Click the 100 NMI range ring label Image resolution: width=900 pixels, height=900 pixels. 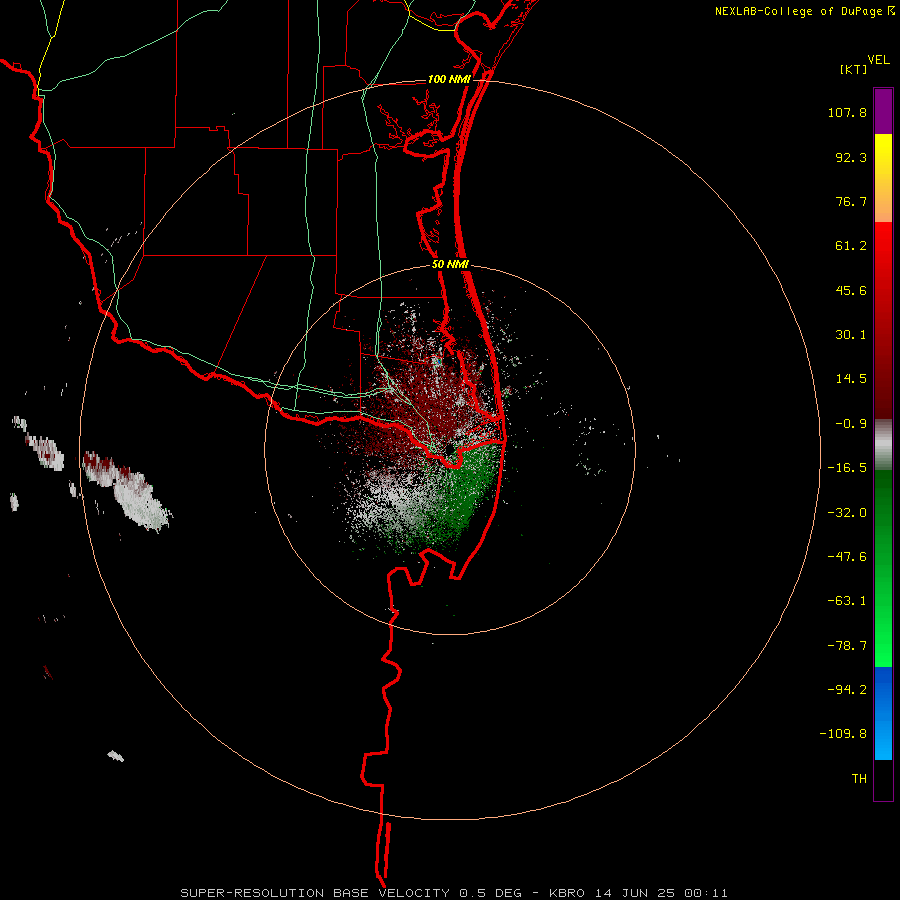(x=449, y=79)
